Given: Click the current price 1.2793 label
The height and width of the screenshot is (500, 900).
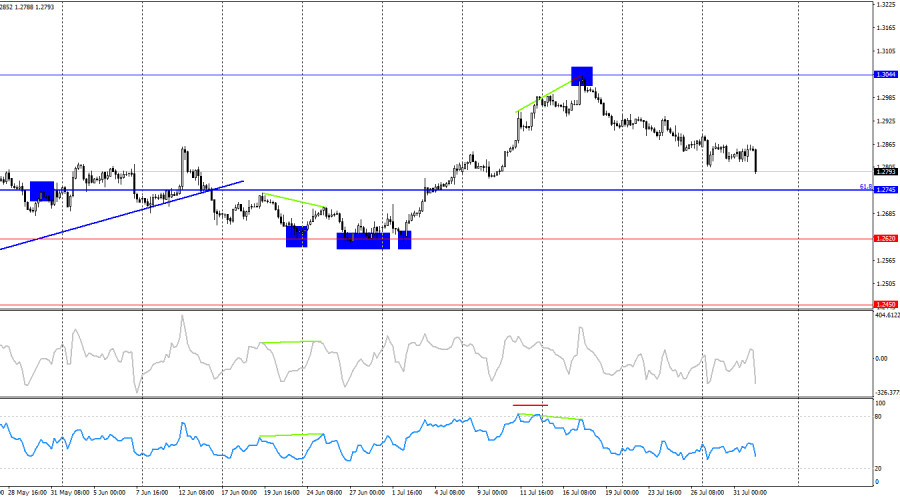Looking at the screenshot, I should [x=886, y=172].
